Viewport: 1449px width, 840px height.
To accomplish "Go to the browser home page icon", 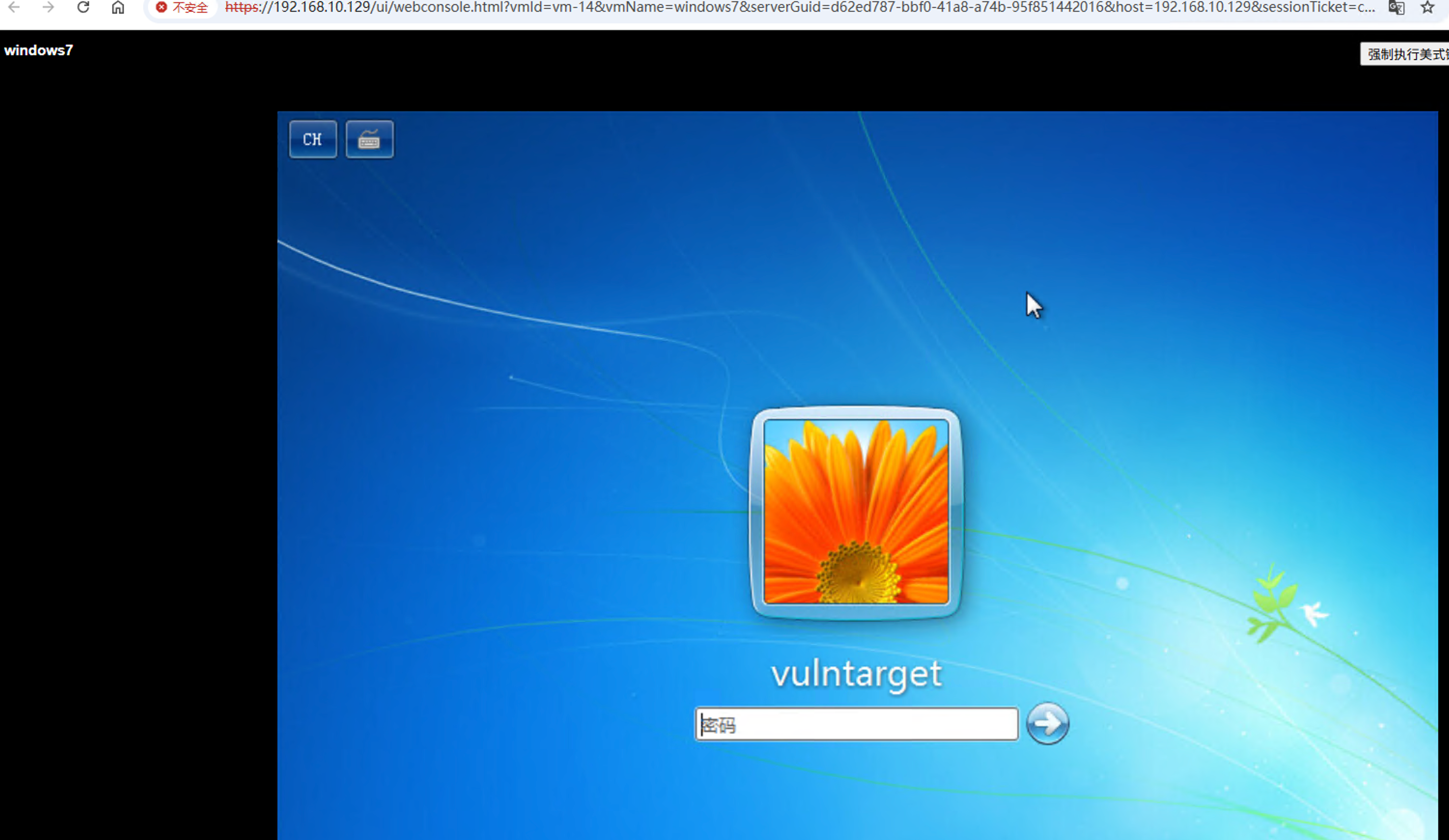I will pyautogui.click(x=118, y=7).
